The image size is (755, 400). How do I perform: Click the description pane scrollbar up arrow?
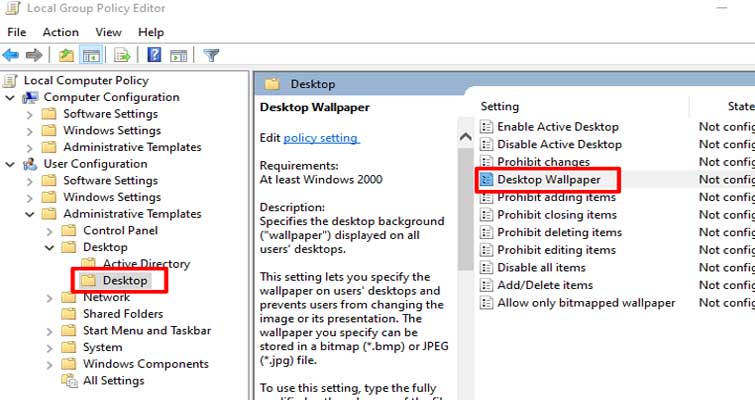[x=464, y=137]
